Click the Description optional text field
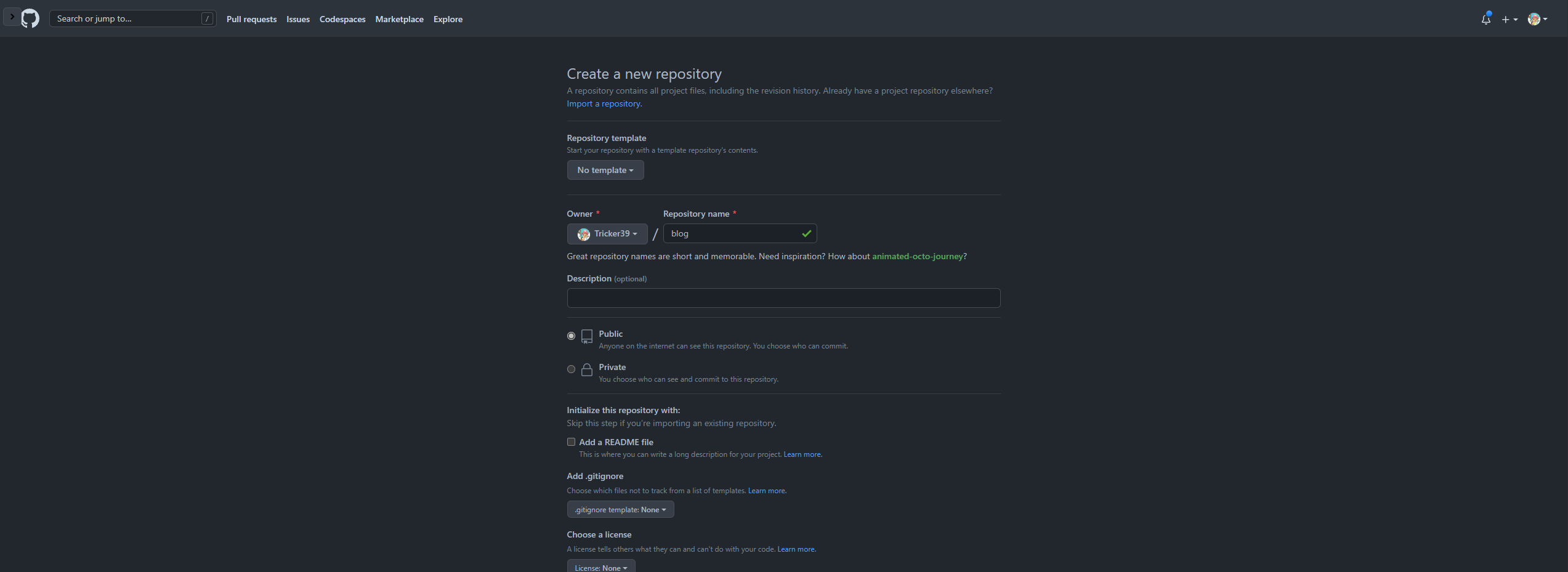The width and height of the screenshot is (1568, 572). (x=783, y=298)
